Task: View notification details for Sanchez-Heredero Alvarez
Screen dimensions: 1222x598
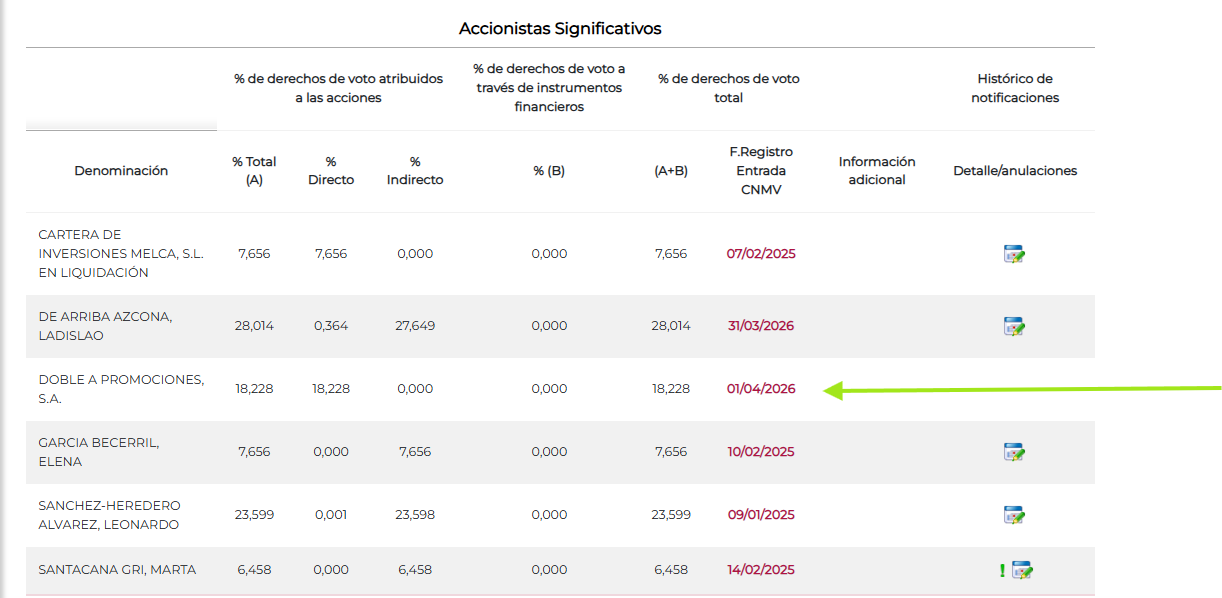Action: pos(1014,515)
